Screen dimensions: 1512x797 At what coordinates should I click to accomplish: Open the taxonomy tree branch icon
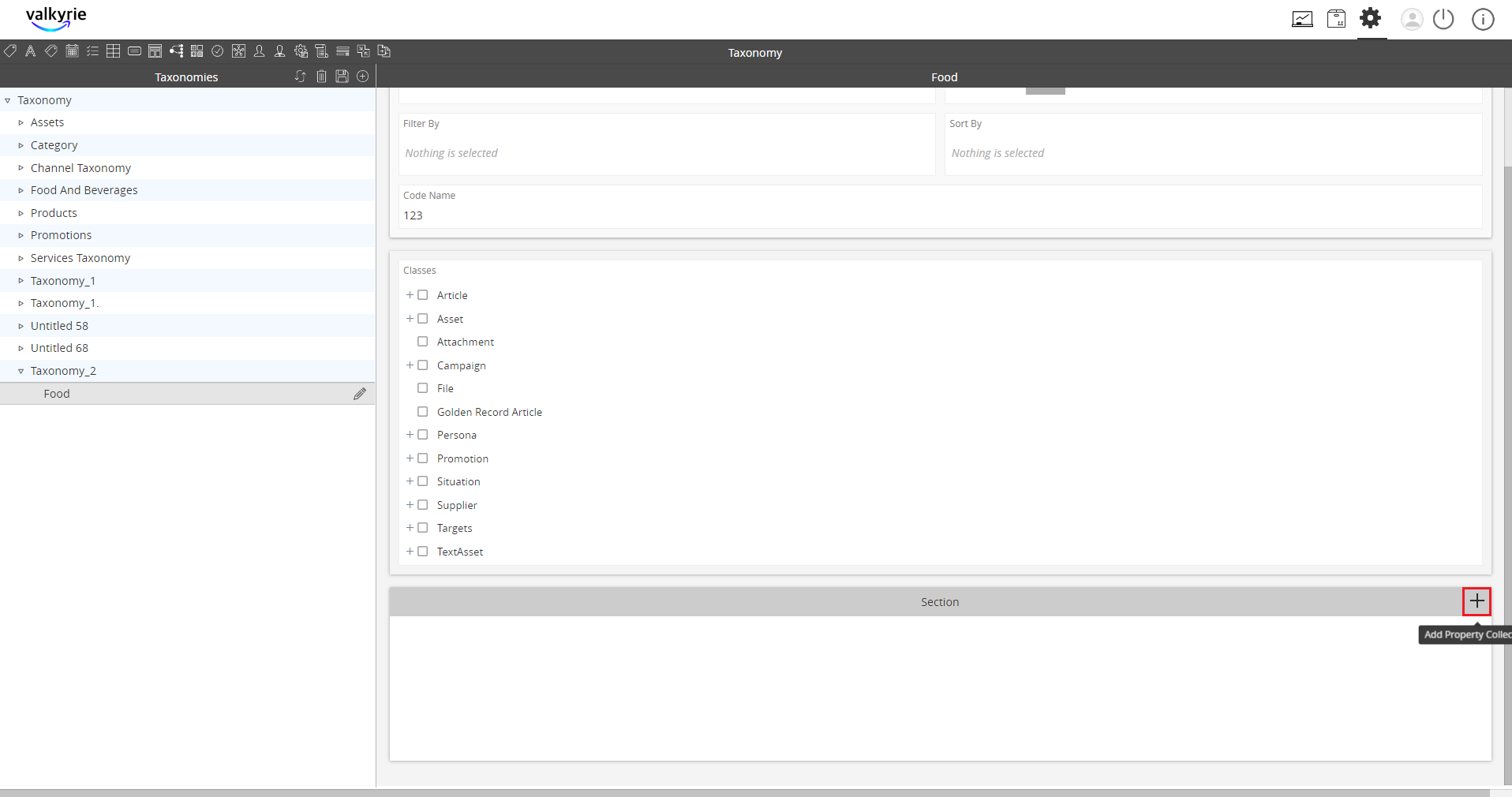(176, 51)
